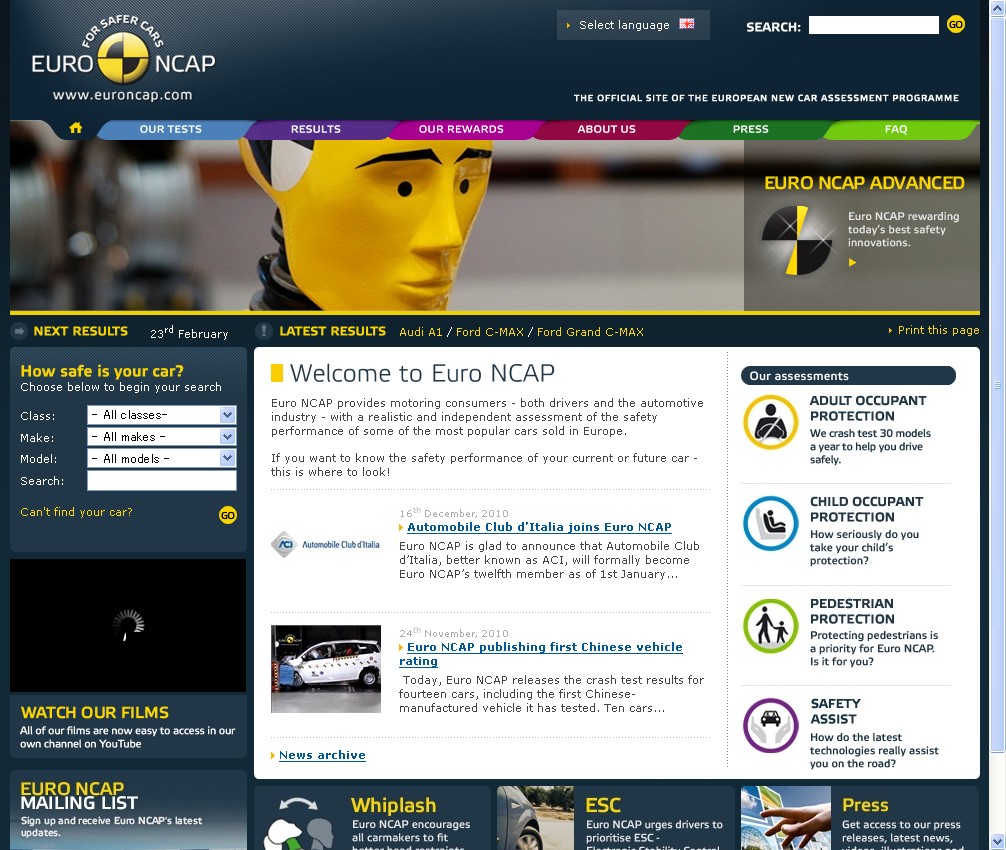
Task: Click the Pedestrian Protection icon
Action: (770, 625)
